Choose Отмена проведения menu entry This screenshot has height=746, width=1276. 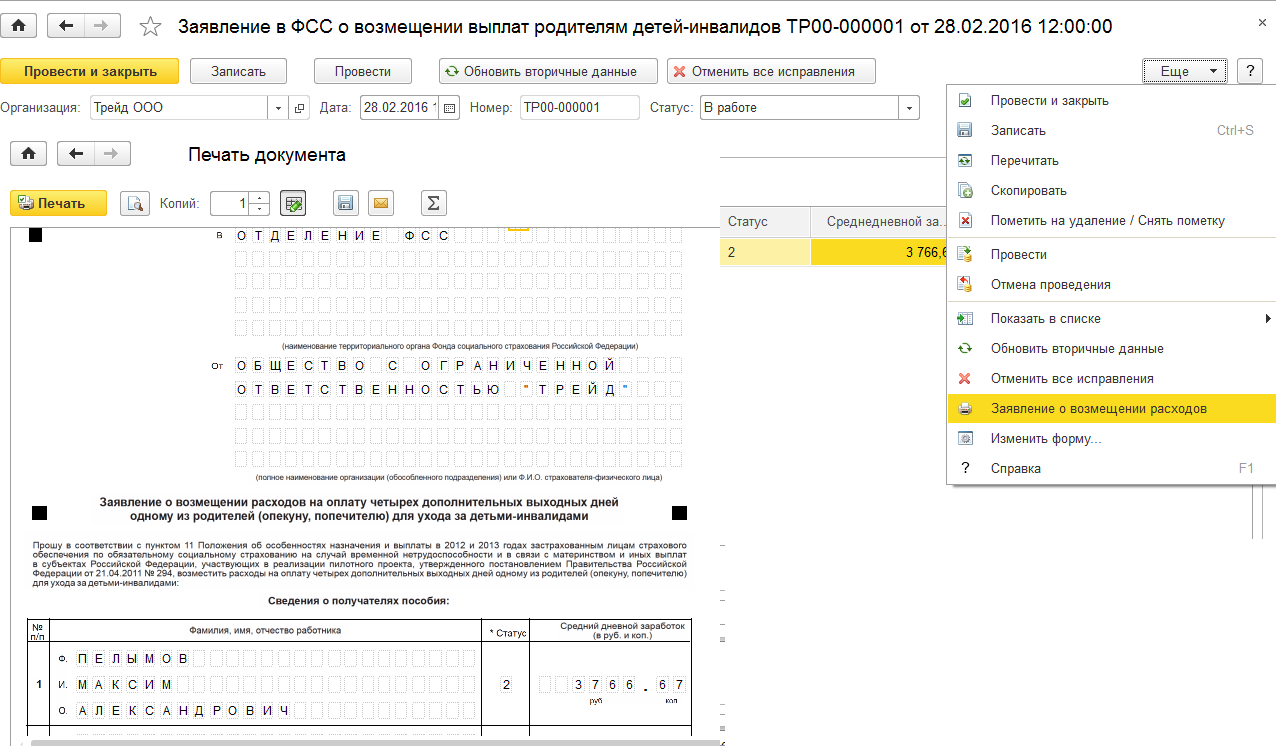tap(1111, 285)
